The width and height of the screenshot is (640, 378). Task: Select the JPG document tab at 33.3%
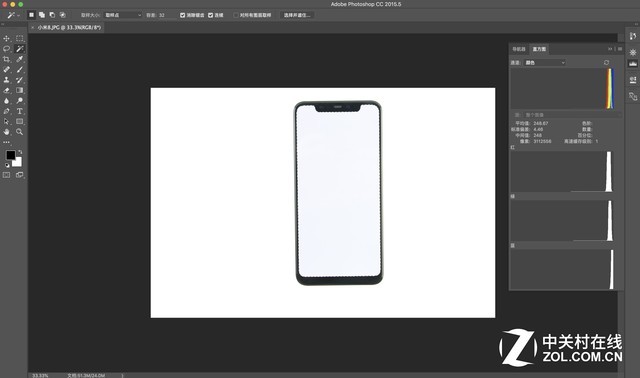pyautogui.click(x=69, y=27)
